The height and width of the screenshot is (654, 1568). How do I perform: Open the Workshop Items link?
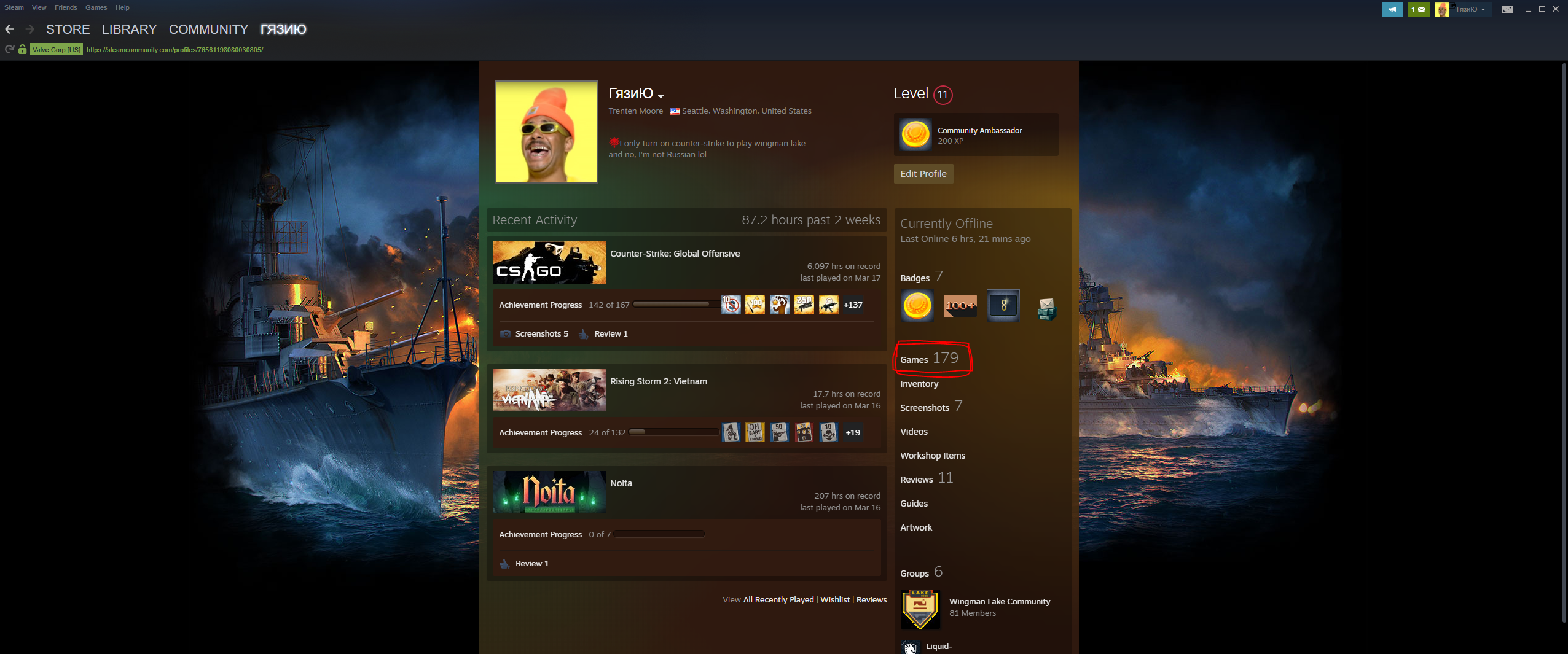pyautogui.click(x=933, y=456)
